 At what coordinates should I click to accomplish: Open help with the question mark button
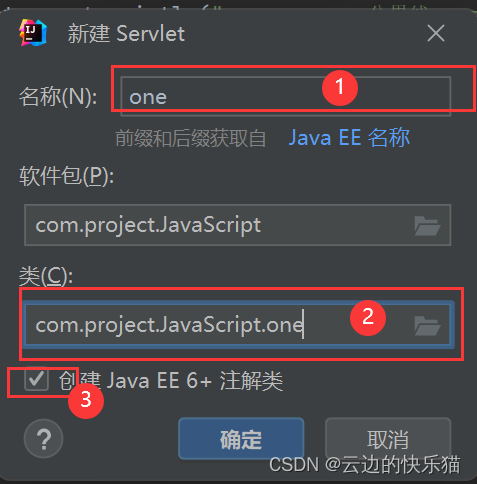click(43, 439)
